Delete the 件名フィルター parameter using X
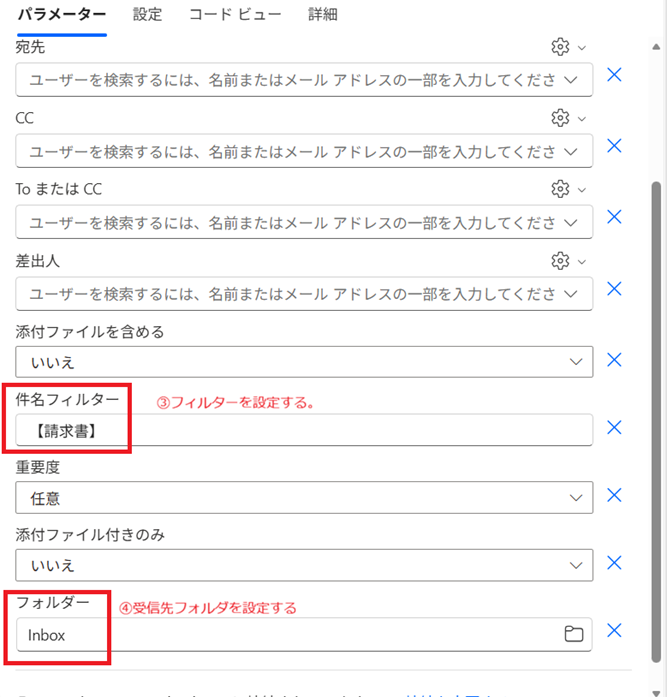The width and height of the screenshot is (667, 697). tap(615, 428)
